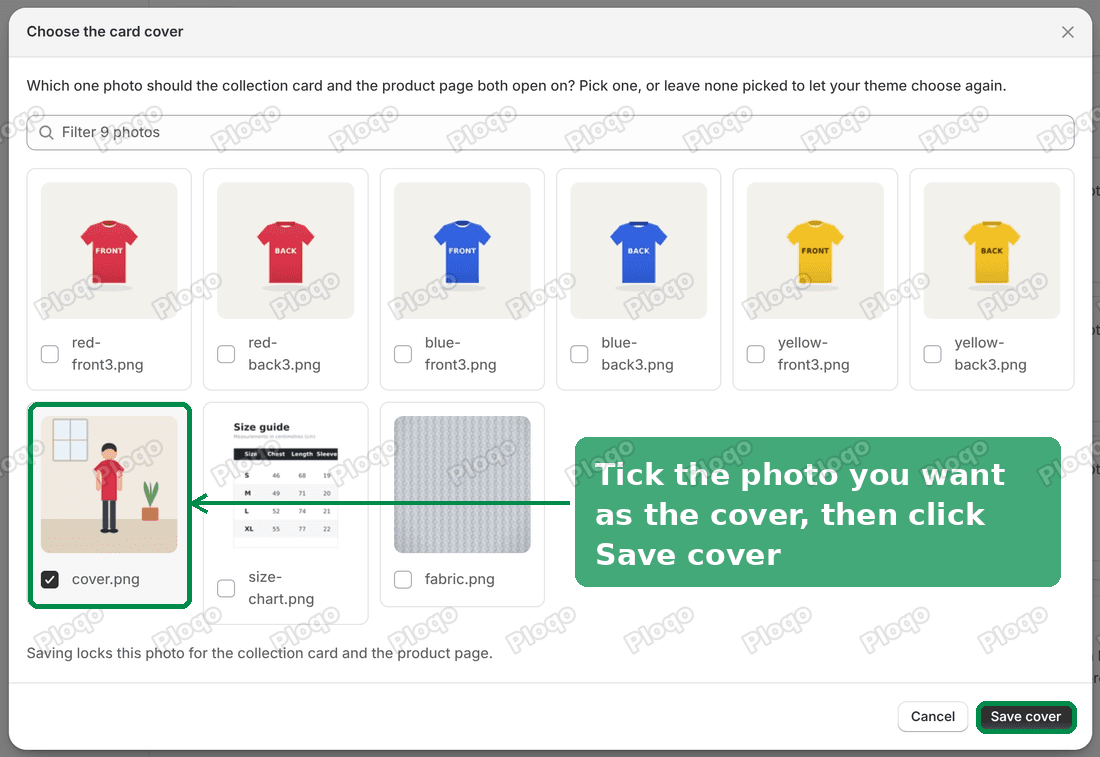
Task: Click the size-chart.png file name
Action: click(281, 588)
